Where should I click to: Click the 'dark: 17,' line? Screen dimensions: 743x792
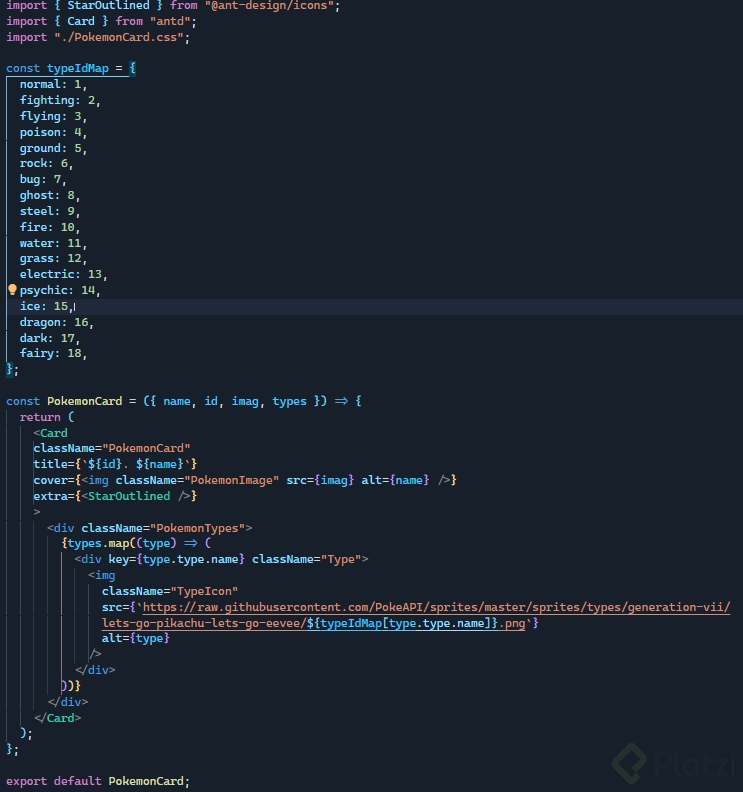[49, 338]
